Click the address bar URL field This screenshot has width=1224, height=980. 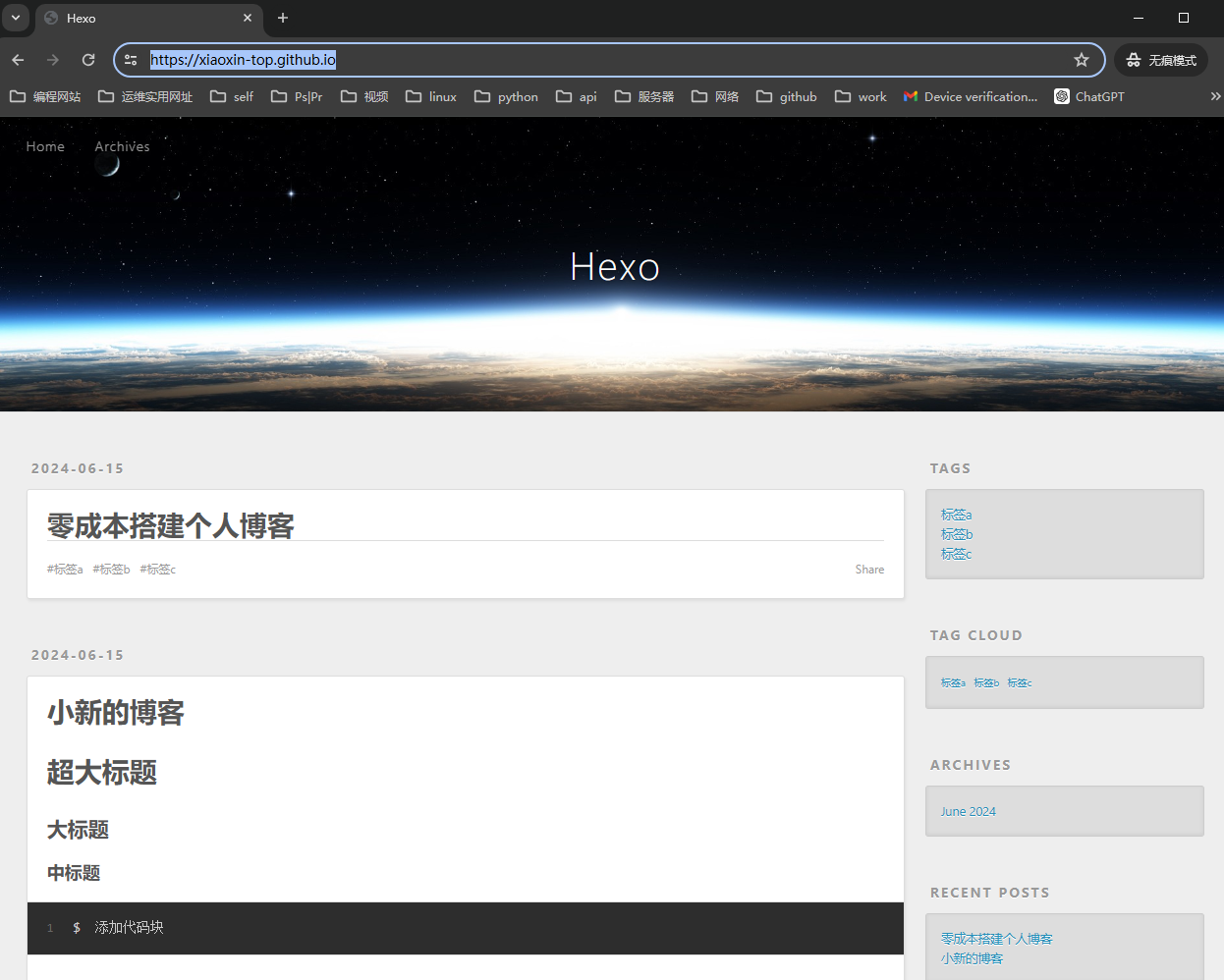[589, 60]
